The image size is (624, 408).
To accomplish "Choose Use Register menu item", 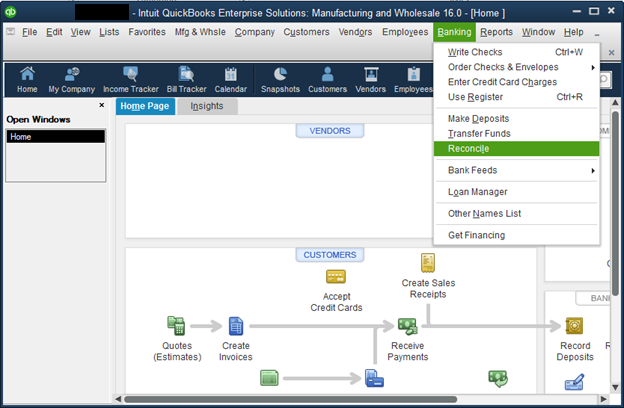I will 517,97.
